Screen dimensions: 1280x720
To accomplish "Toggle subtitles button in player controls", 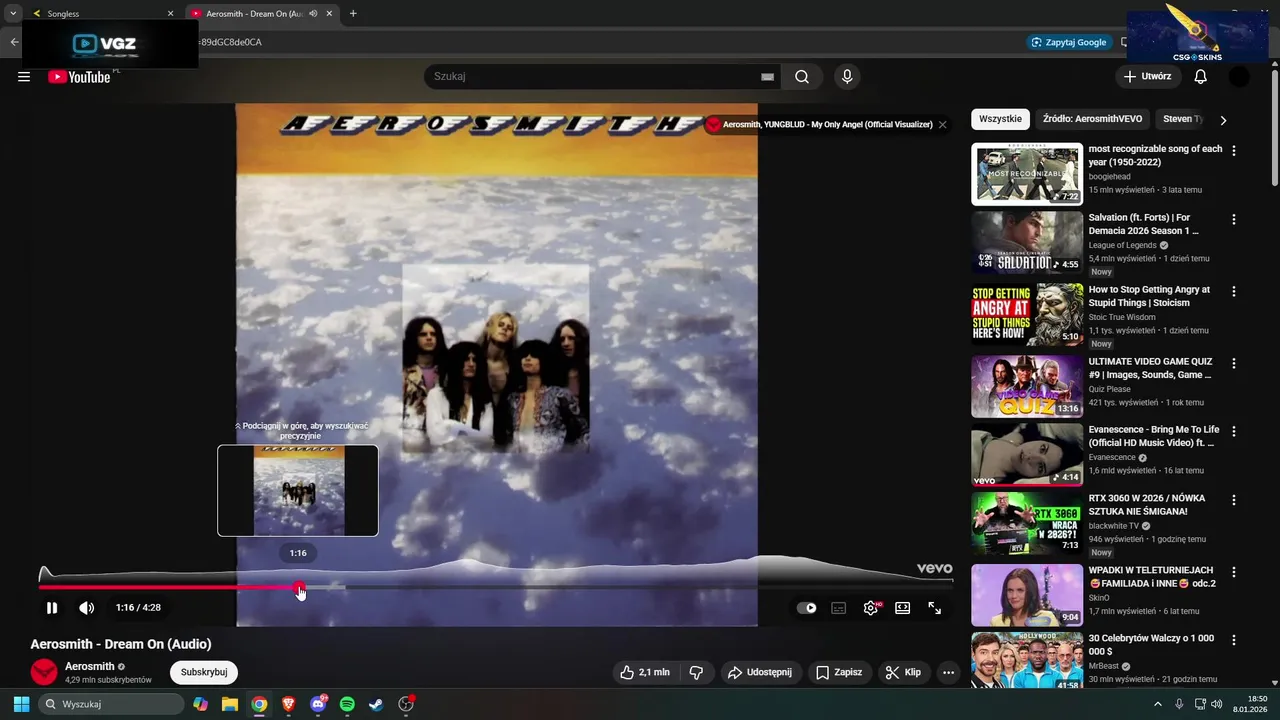I will click(839, 608).
